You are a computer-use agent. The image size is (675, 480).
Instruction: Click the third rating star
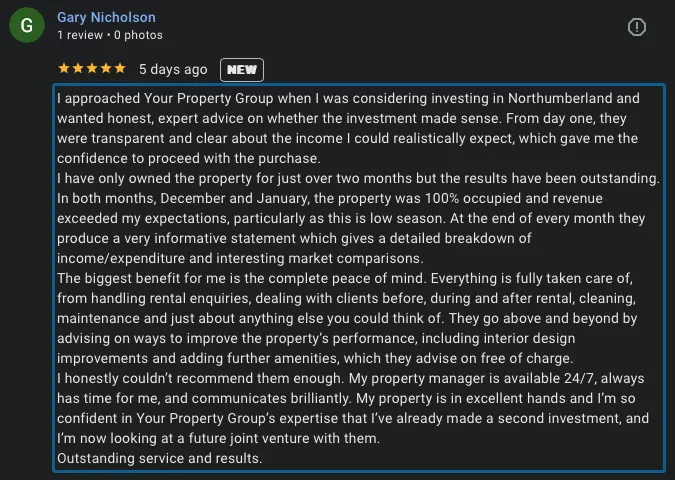(x=92, y=68)
